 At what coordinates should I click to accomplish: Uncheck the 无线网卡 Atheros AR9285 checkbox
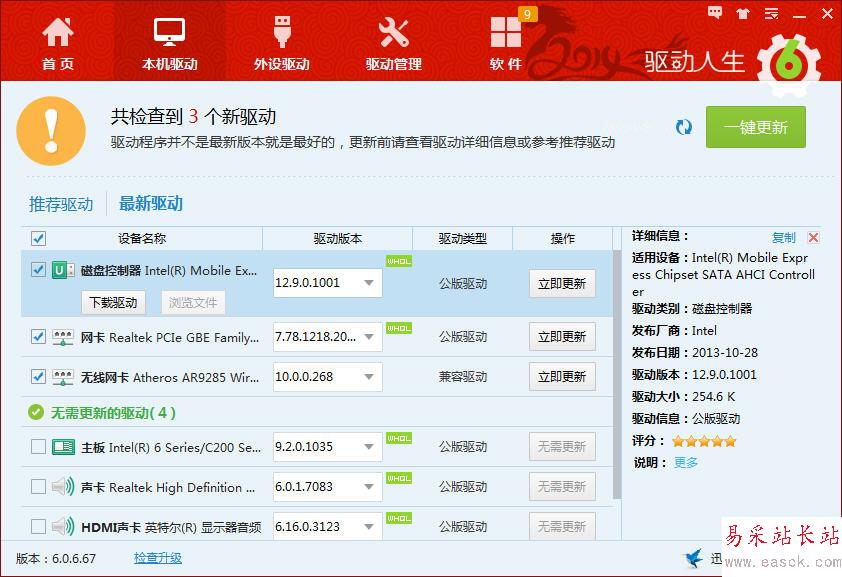pos(38,377)
